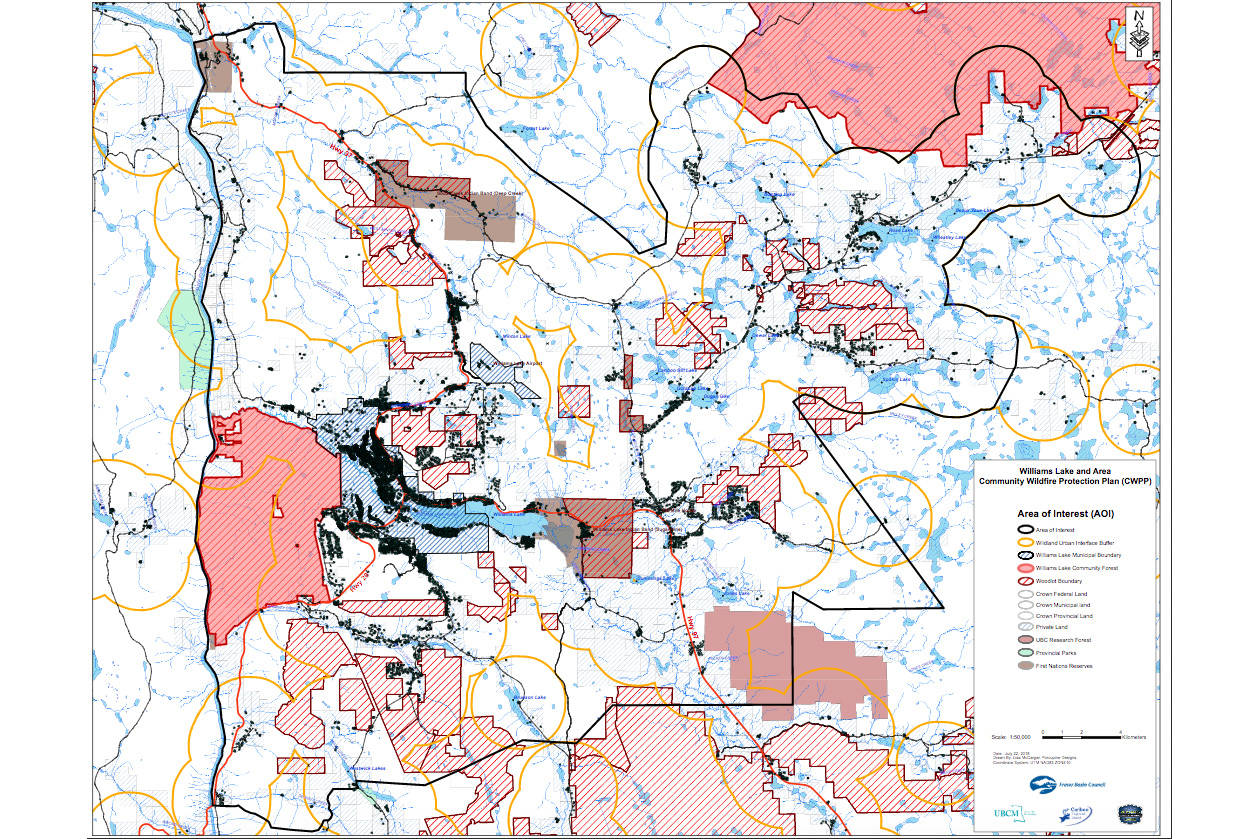Click the black Area of Interest legend symbol

click(1026, 530)
